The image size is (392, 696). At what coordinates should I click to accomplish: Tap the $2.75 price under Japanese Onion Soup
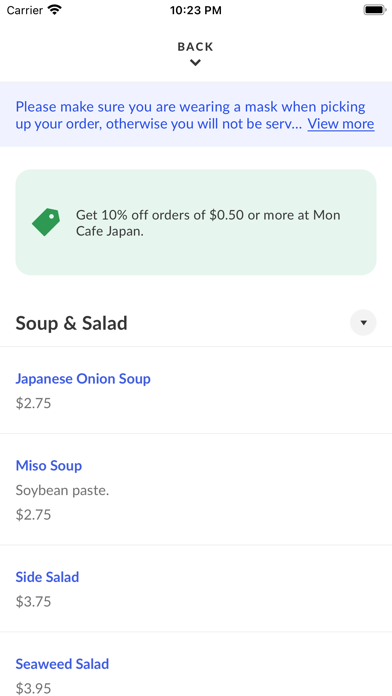click(x=33, y=403)
